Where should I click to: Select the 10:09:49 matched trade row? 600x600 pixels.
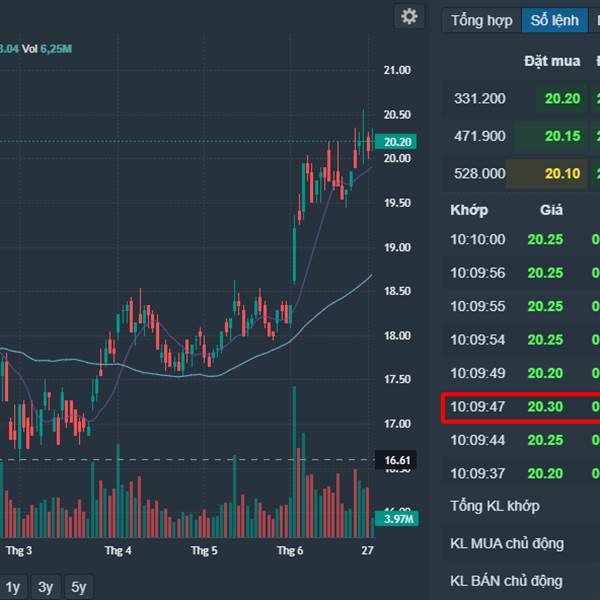(x=522, y=373)
